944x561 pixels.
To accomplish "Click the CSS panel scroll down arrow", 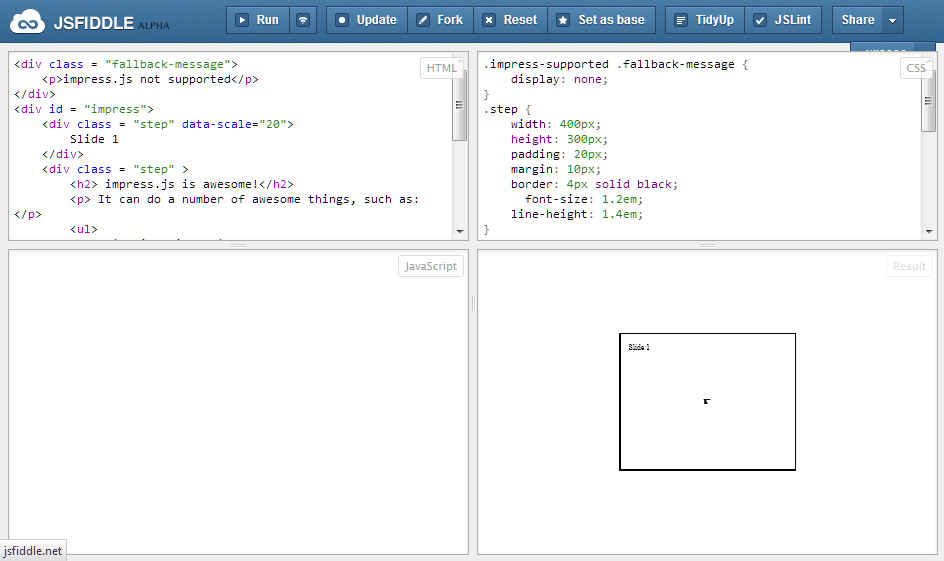I will (928, 231).
